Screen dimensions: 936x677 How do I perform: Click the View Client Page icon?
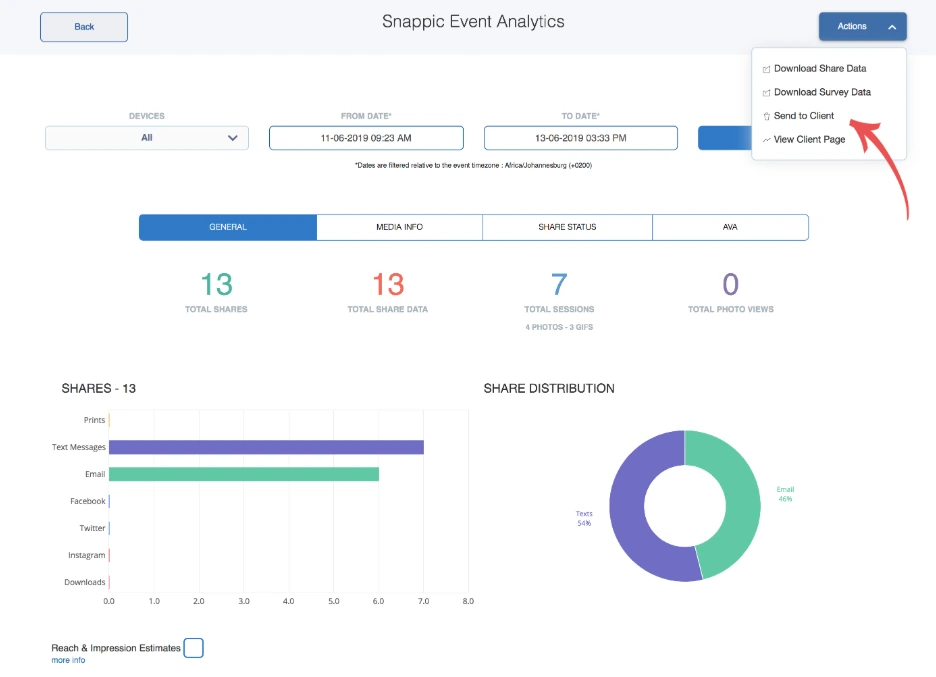(x=766, y=140)
